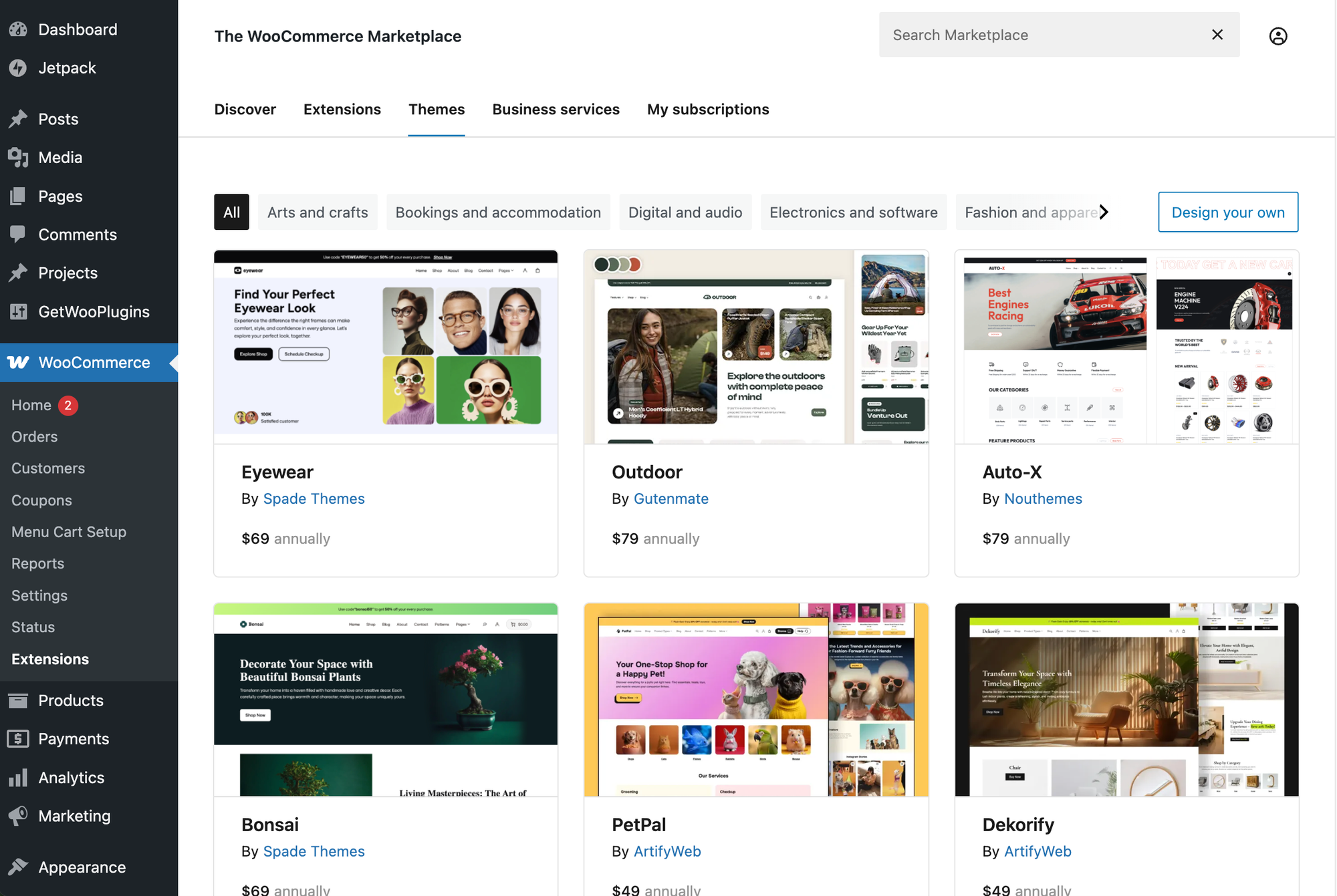
Task: Open the Outdoor theme thumbnail
Action: tap(756, 347)
